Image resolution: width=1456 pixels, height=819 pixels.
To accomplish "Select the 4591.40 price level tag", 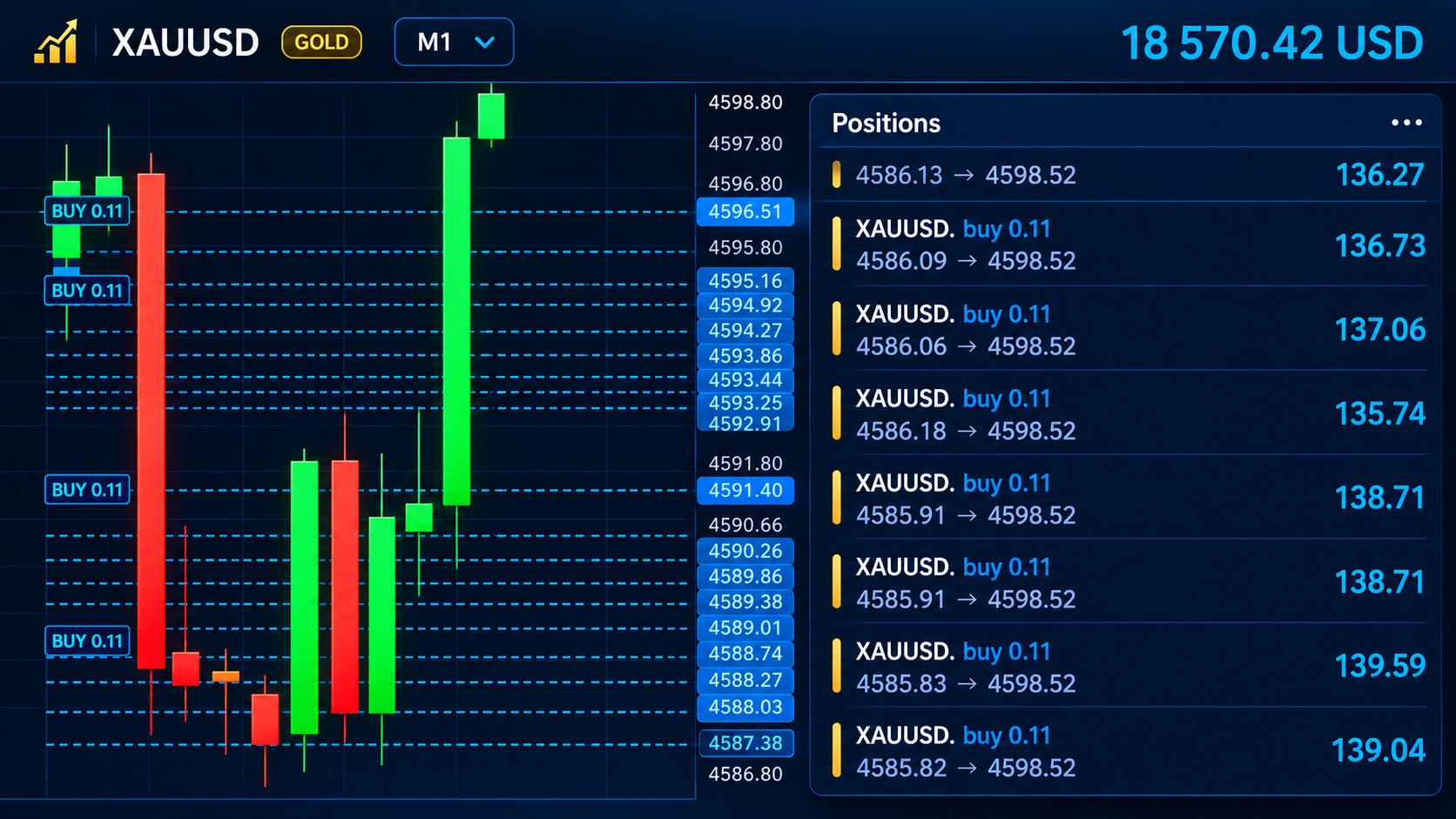I will point(745,490).
